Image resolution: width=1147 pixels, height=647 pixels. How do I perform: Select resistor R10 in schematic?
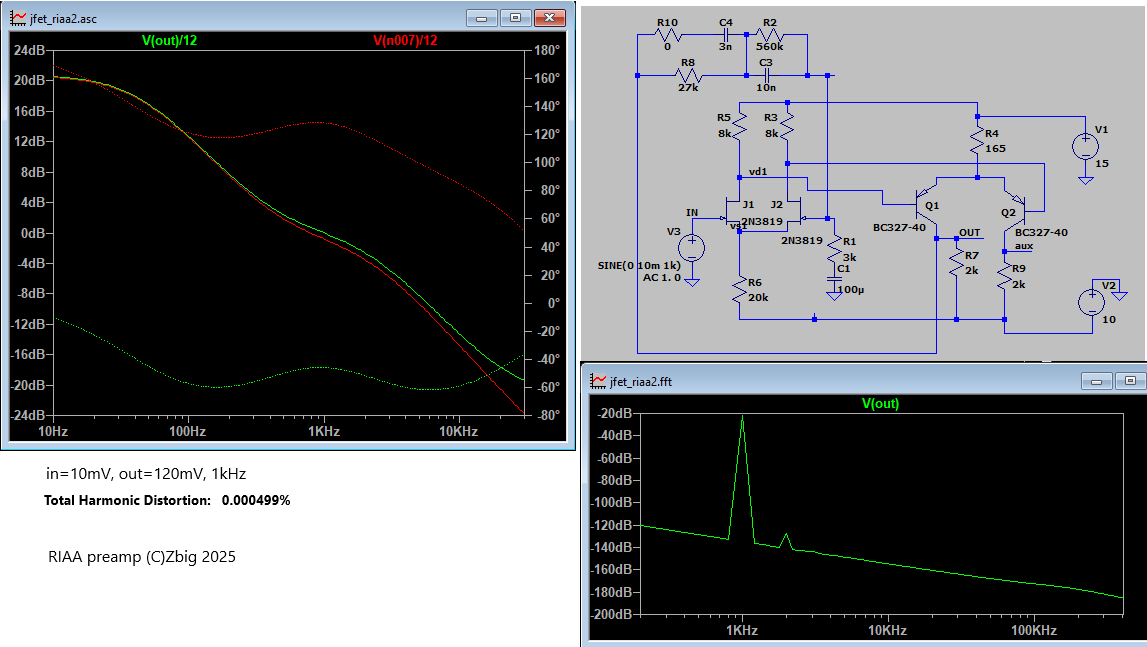point(668,34)
